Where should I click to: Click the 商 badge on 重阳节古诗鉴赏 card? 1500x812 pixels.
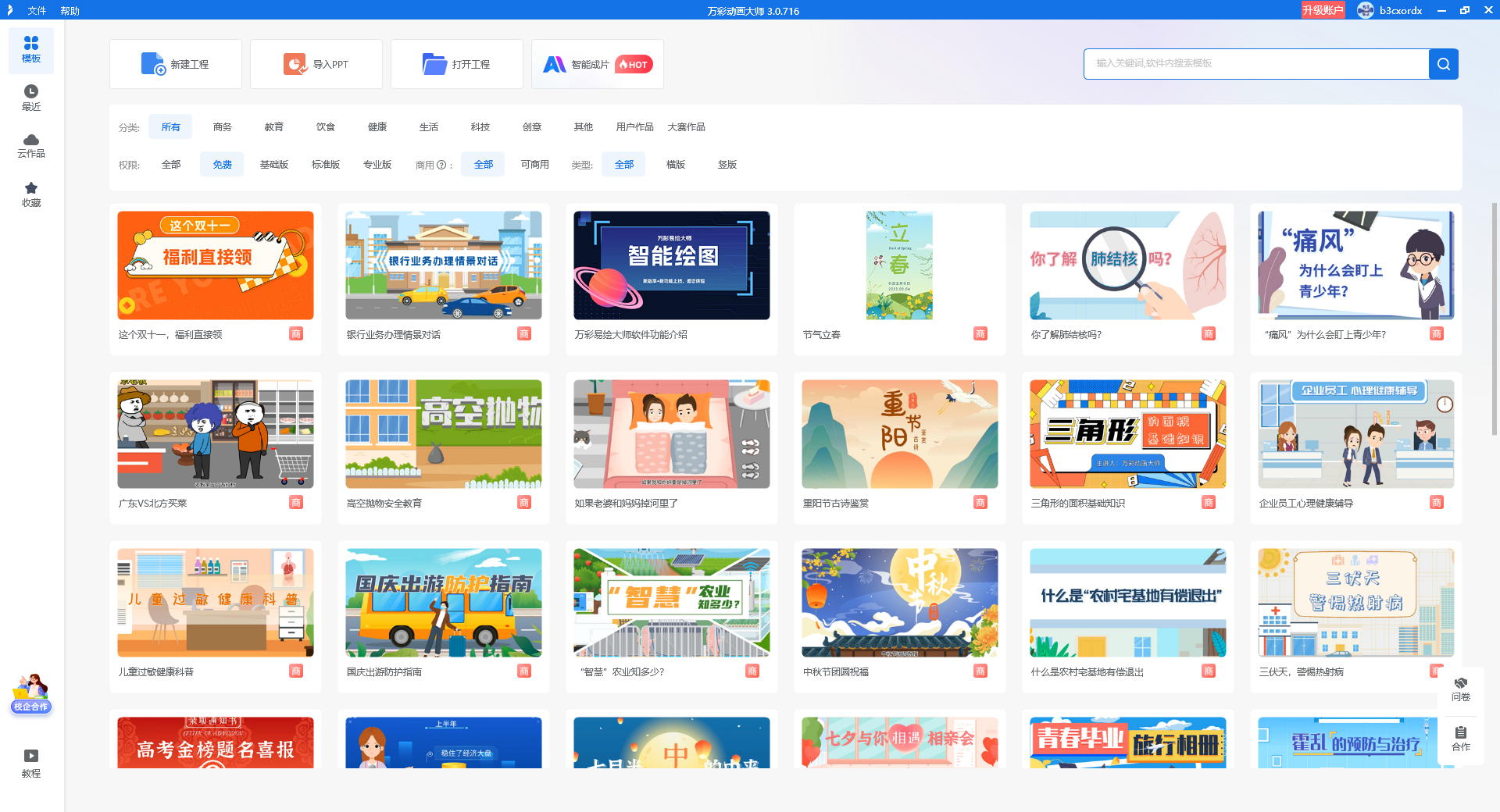point(980,503)
